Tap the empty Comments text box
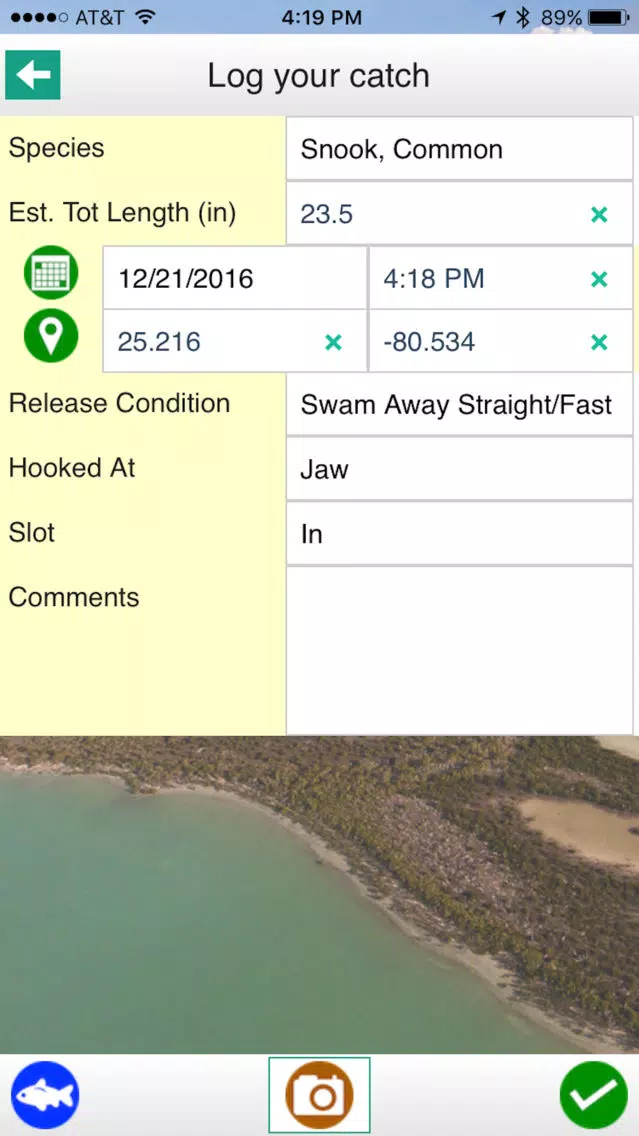 459,651
